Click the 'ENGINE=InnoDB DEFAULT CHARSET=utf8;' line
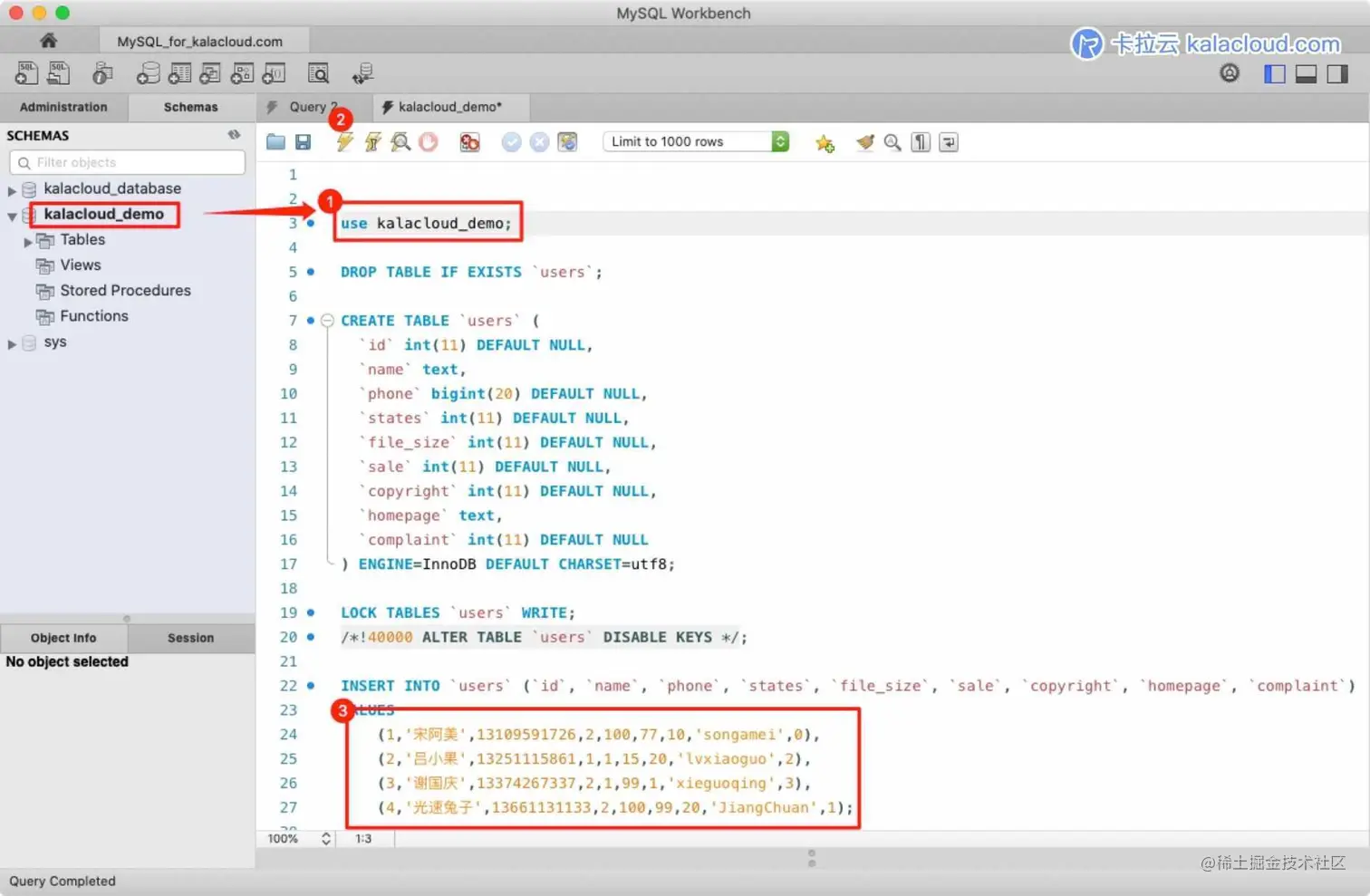The width and height of the screenshot is (1370, 896). click(516, 564)
